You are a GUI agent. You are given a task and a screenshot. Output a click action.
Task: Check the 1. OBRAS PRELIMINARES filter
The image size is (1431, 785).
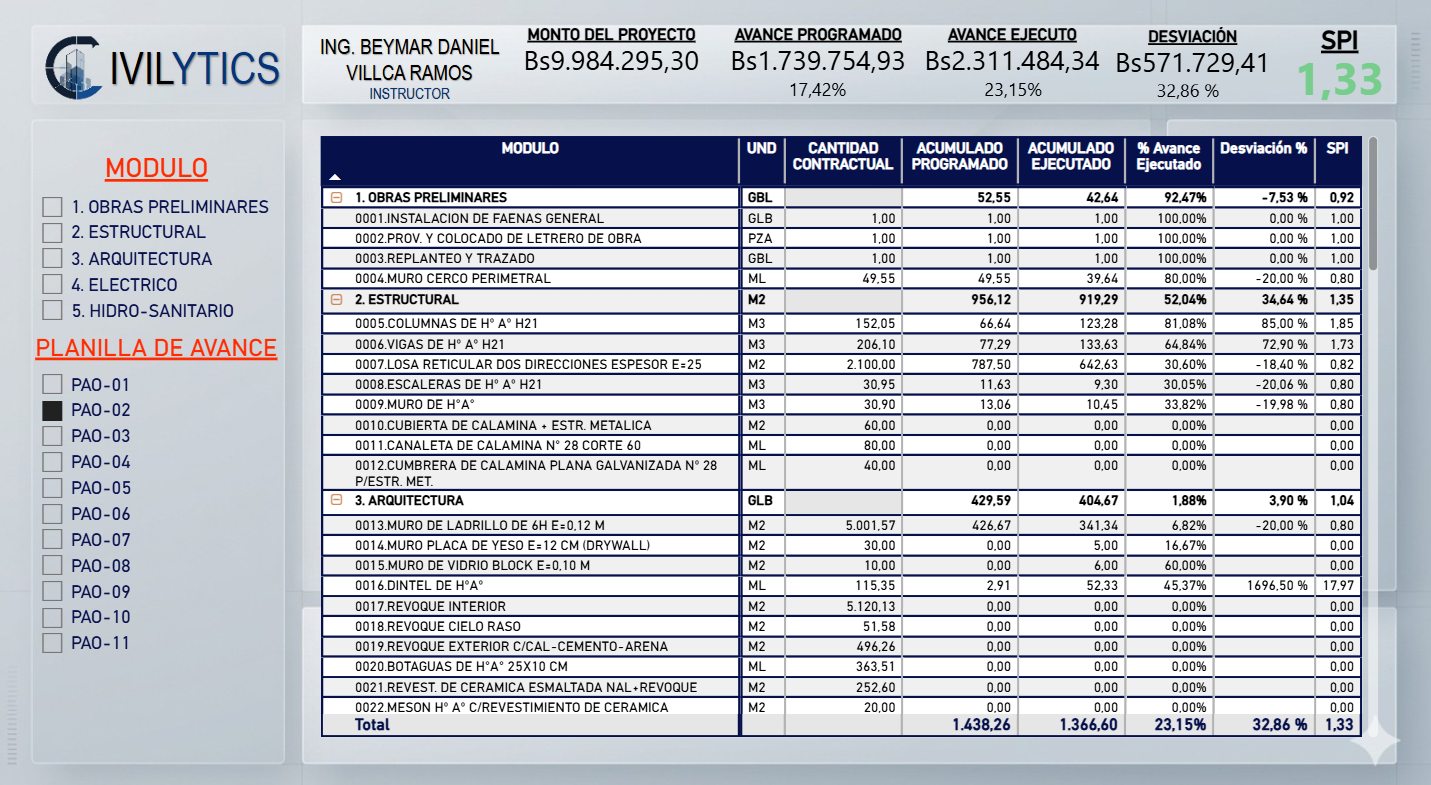[x=52, y=207]
